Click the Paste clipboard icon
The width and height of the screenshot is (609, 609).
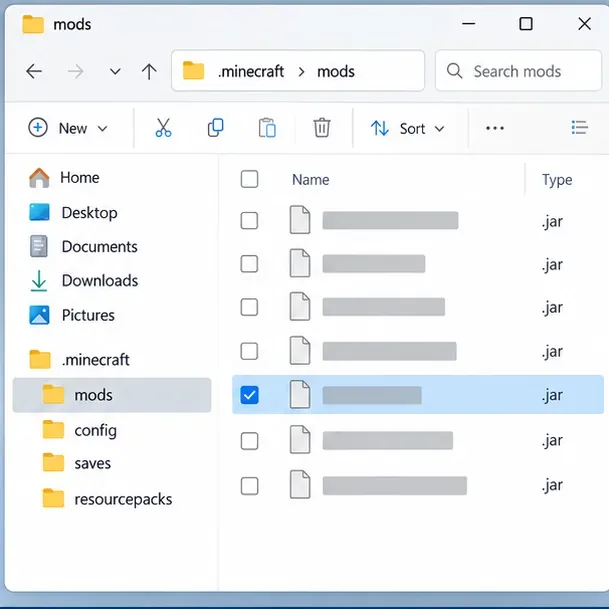(267, 128)
